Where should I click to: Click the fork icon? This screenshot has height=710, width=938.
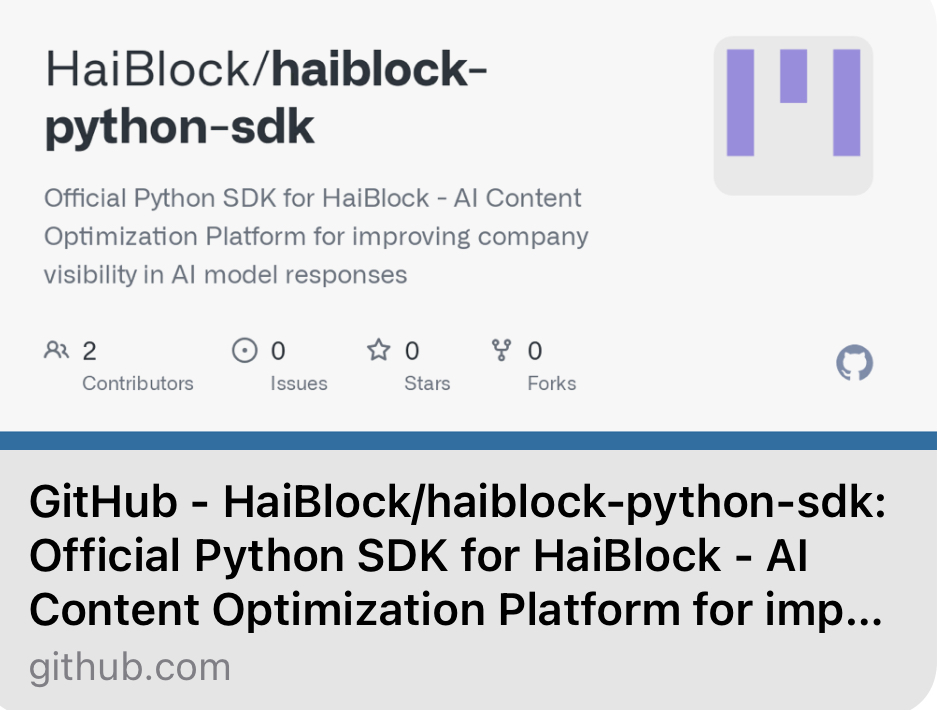[501, 350]
